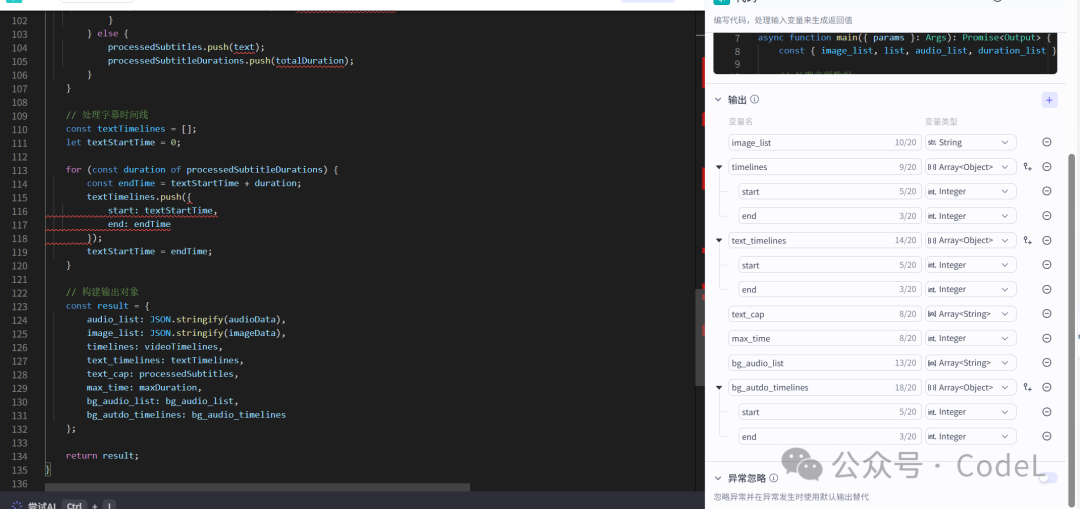Delete the end field under text_timelines
The width and height of the screenshot is (1080, 509).
click(1046, 289)
